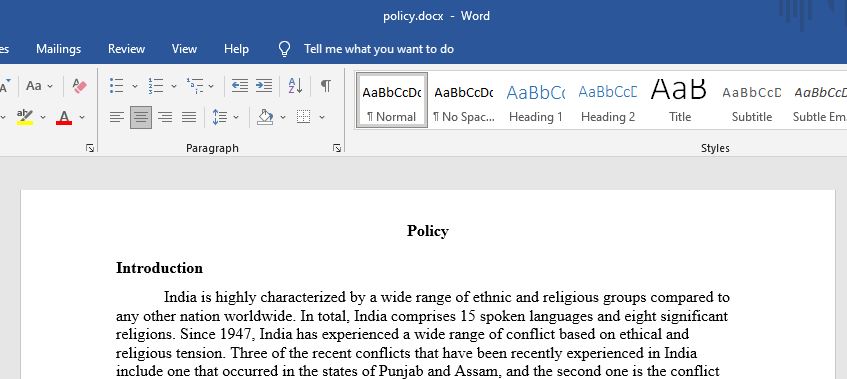Click the Multilevel List icon
Image resolution: width=847 pixels, height=379 pixels.
(x=194, y=85)
